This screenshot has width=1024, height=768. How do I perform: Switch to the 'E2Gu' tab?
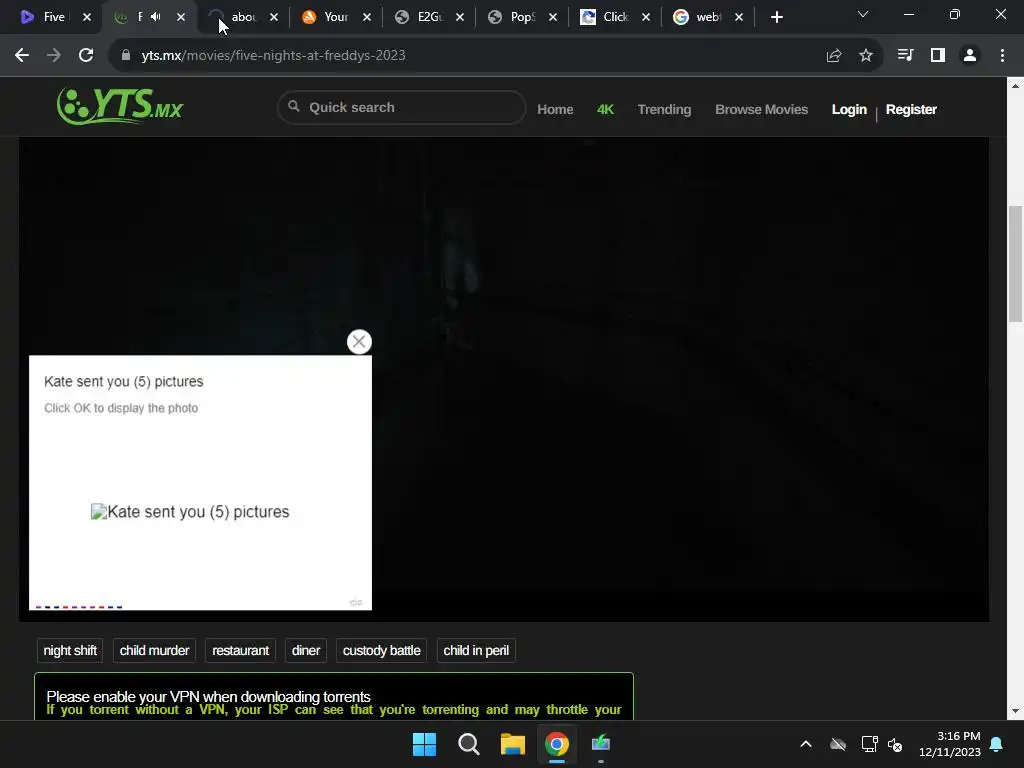pyautogui.click(x=428, y=18)
